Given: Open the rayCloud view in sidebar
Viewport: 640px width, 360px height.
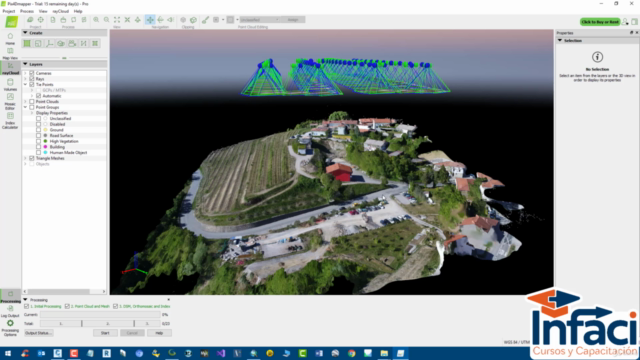Looking at the screenshot, I should 10,68.
